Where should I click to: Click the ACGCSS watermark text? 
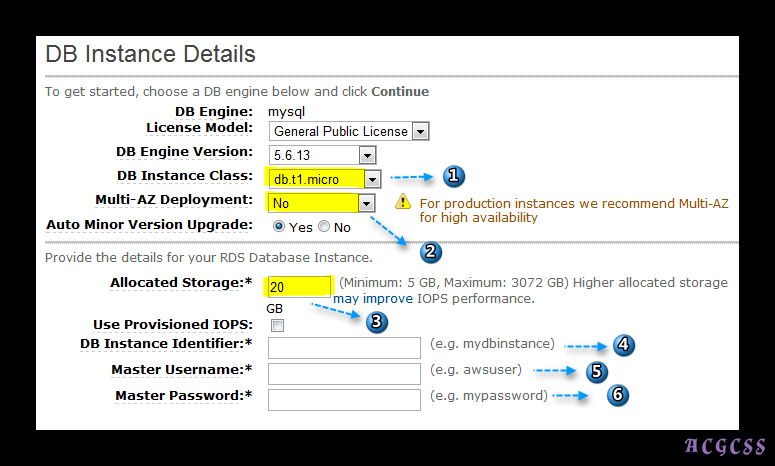pos(725,446)
